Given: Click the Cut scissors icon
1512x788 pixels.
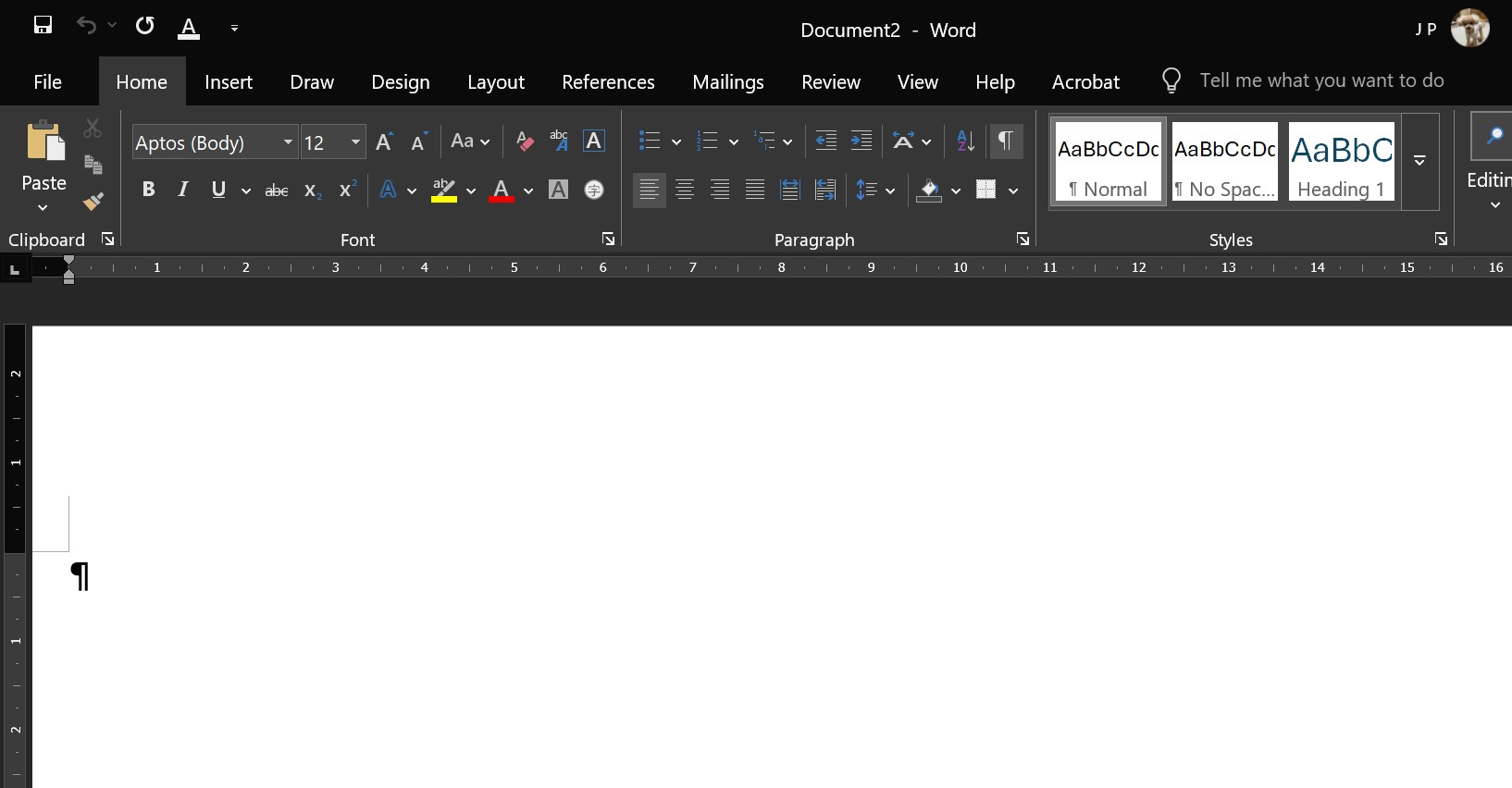Looking at the screenshot, I should tap(93, 129).
